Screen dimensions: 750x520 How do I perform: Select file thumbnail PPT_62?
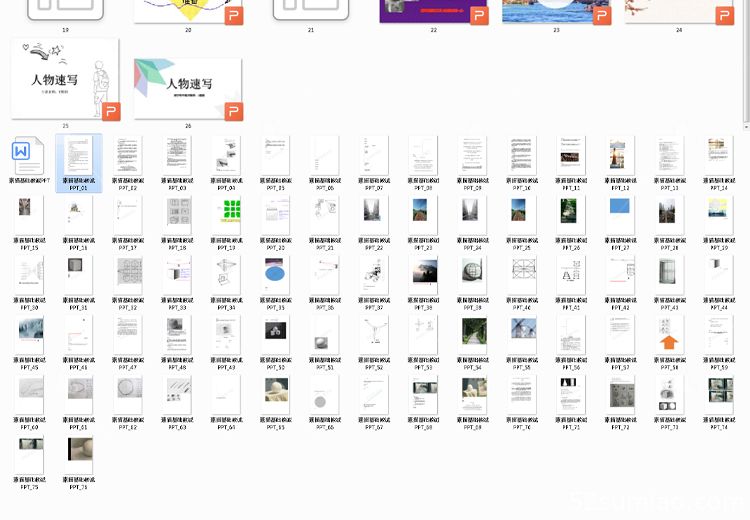click(x=128, y=395)
